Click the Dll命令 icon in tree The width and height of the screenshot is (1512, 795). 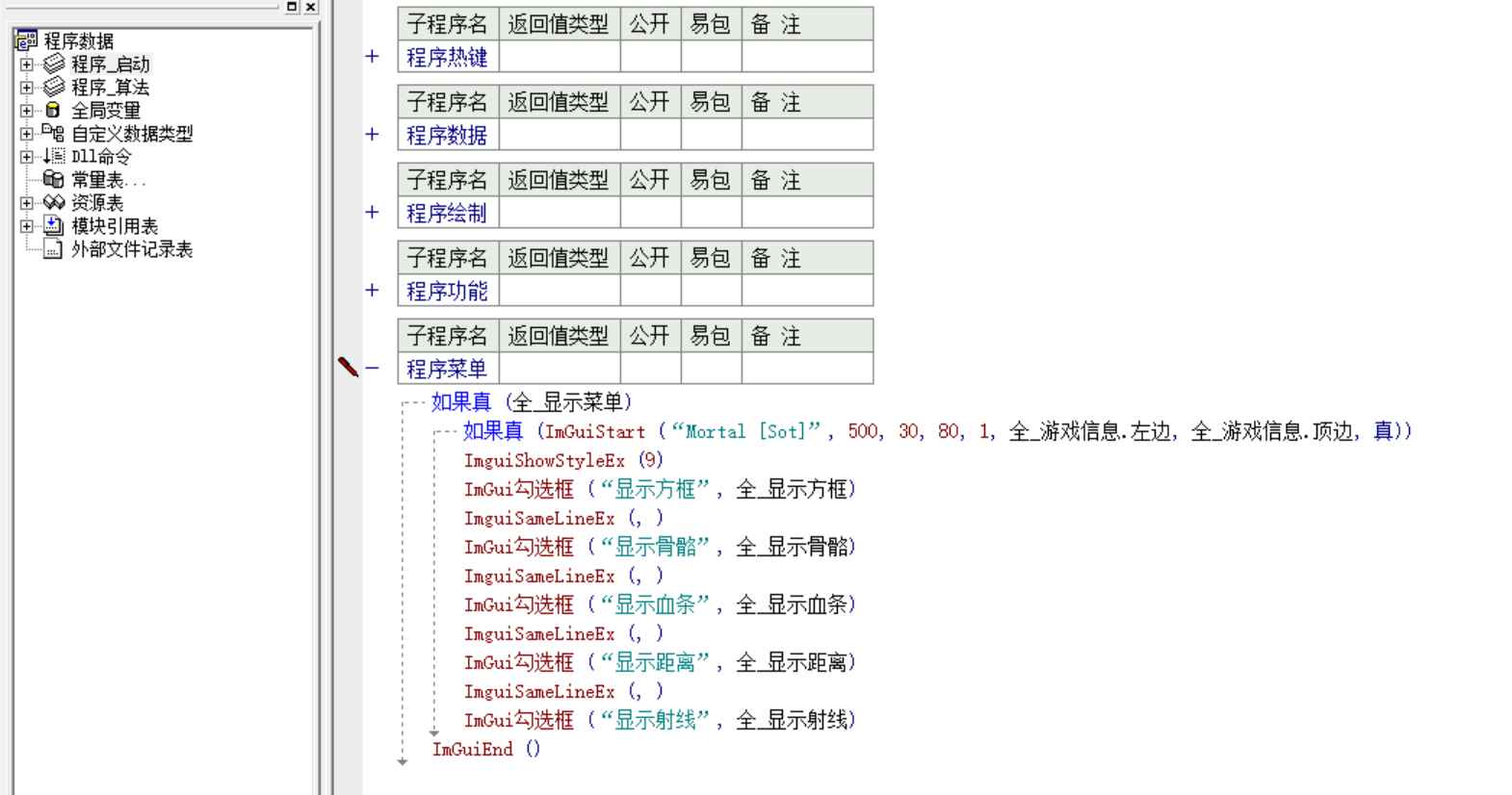click(x=53, y=157)
